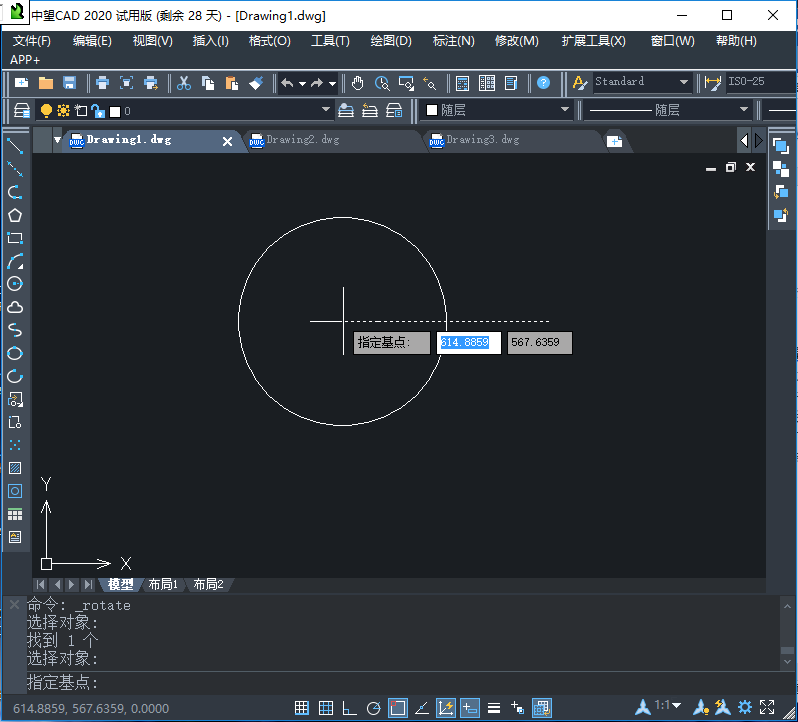Select the Polygon tool
This screenshot has height=722, width=798.
(15, 215)
